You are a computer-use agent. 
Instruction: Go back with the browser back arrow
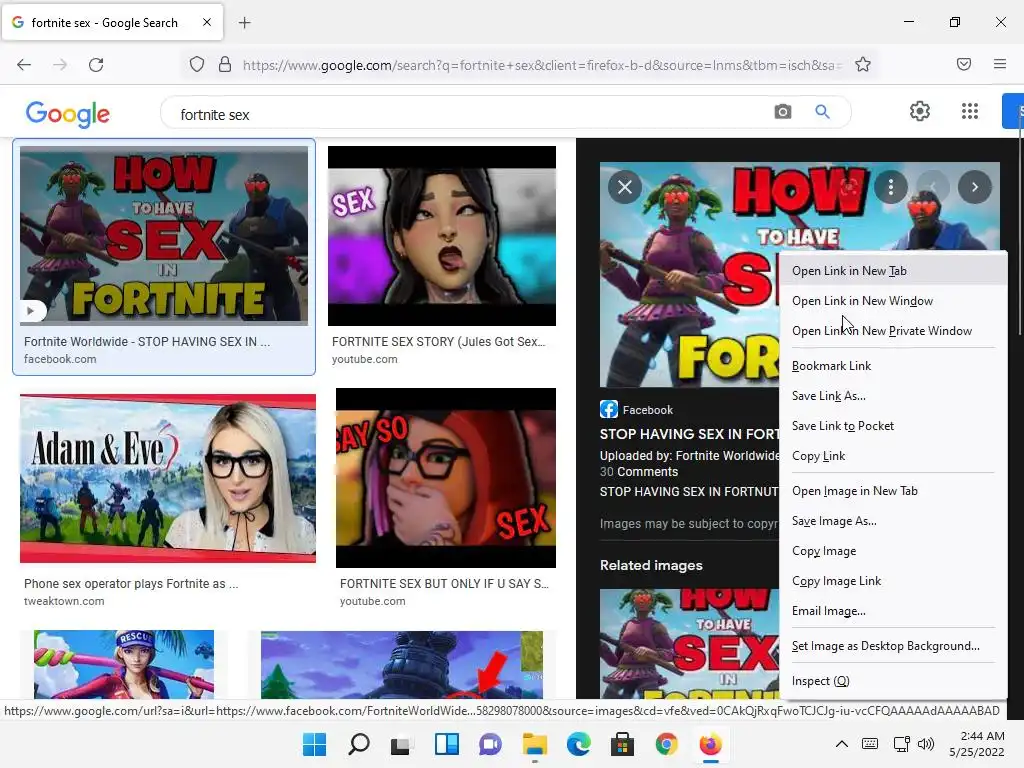(x=24, y=65)
